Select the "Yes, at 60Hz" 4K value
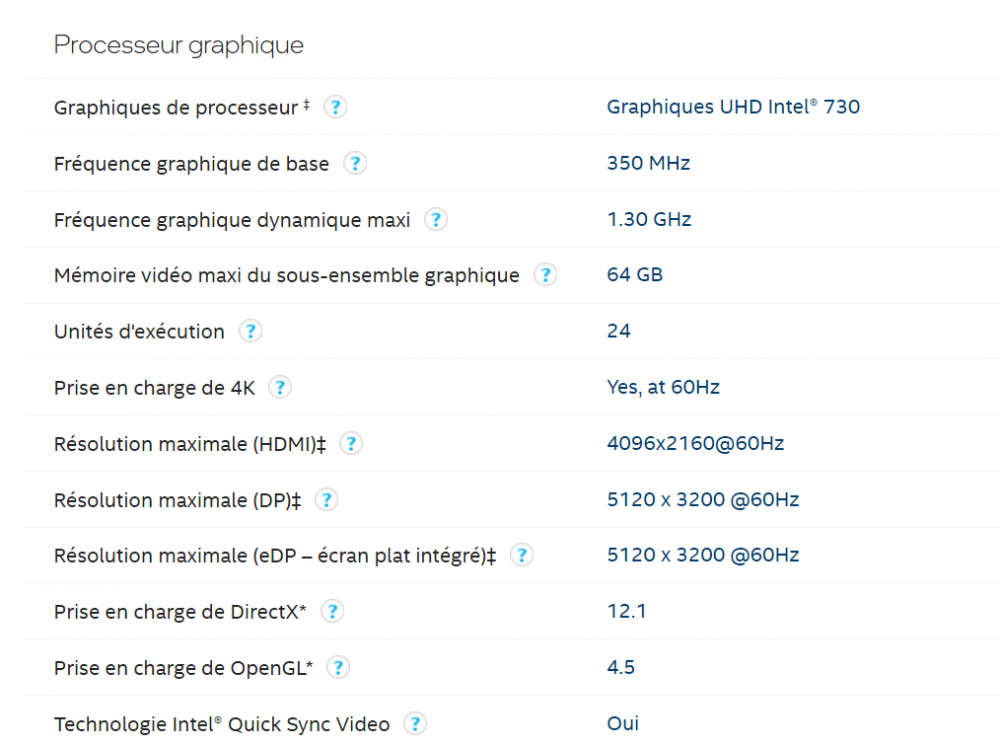The image size is (1000, 746). point(663,387)
